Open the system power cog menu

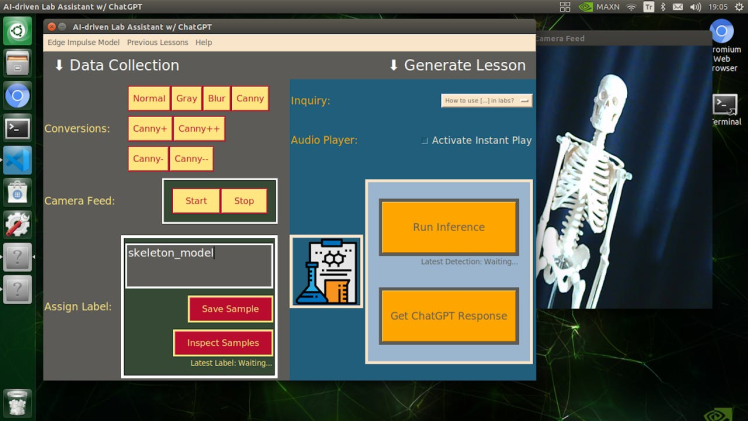tap(739, 7)
